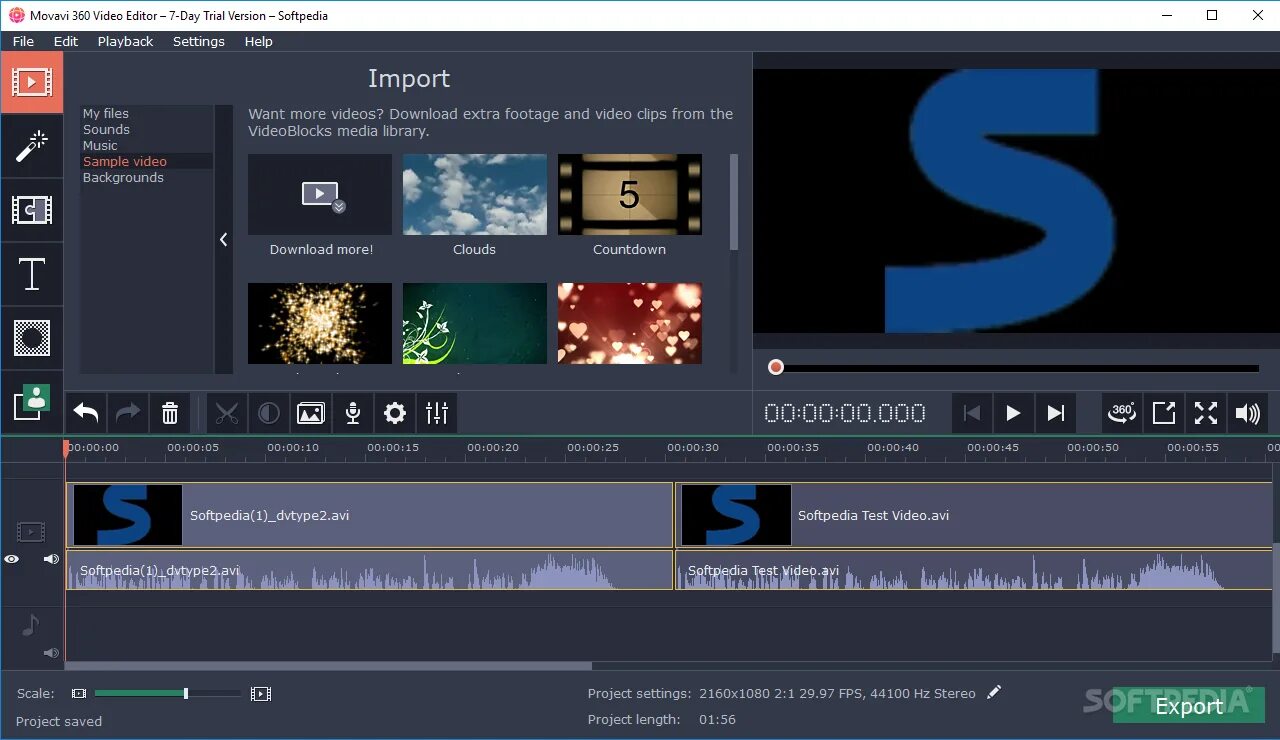This screenshot has height=740, width=1280.
Task: Open the Transitions tab
Action: tap(31, 210)
